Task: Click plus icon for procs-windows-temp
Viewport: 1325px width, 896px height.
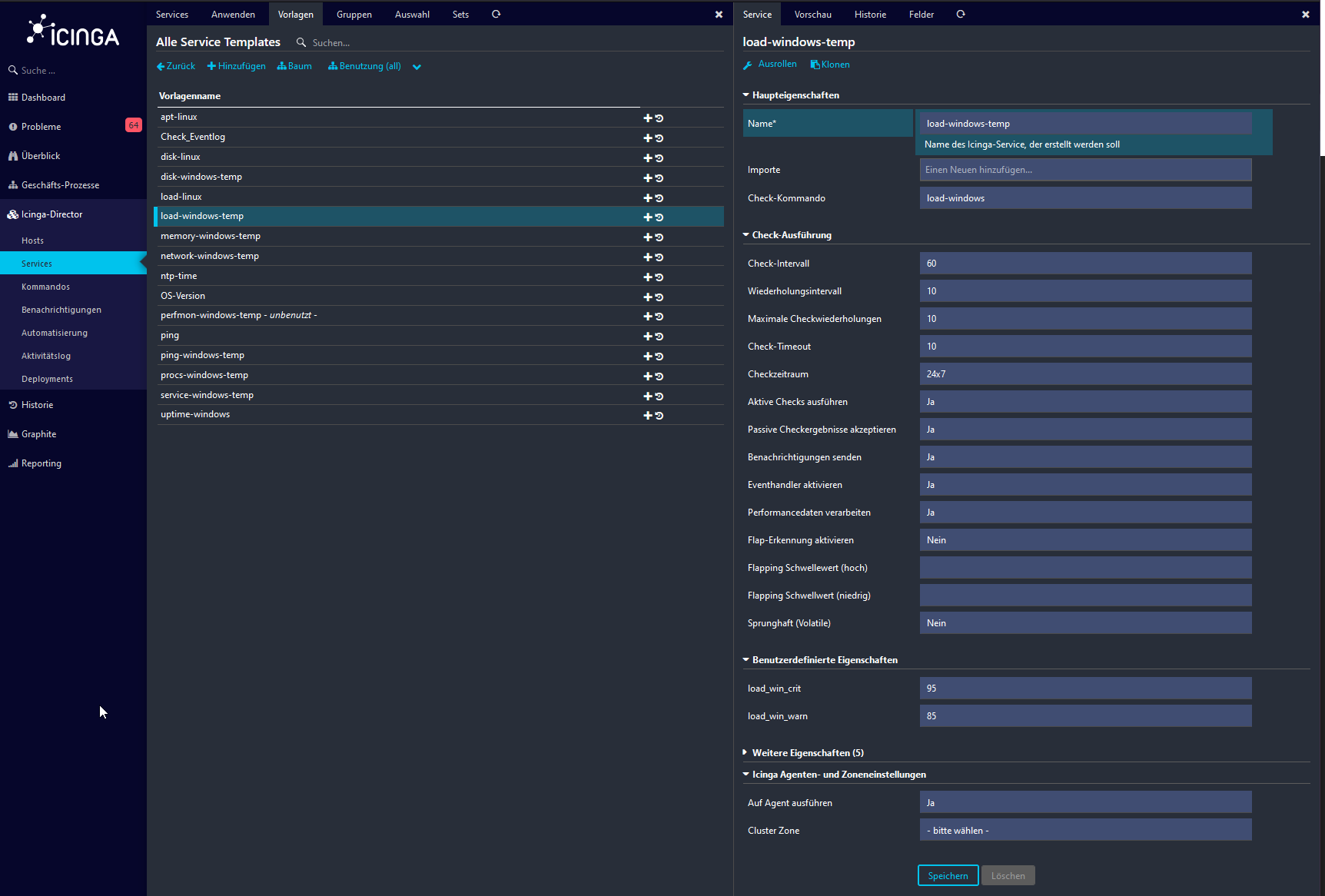Action: [x=648, y=377]
